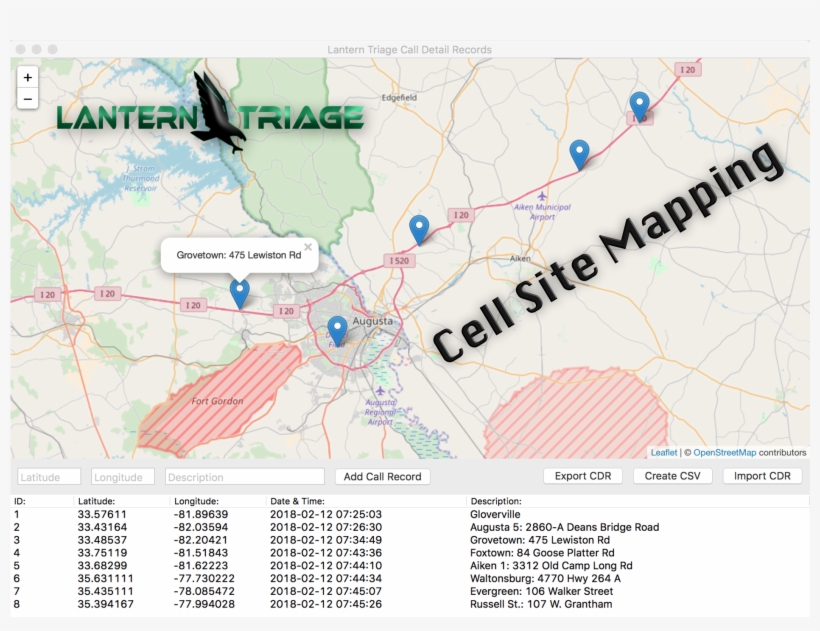
Task: Click the northeastern-most map pin on I-20
Action: (639, 102)
